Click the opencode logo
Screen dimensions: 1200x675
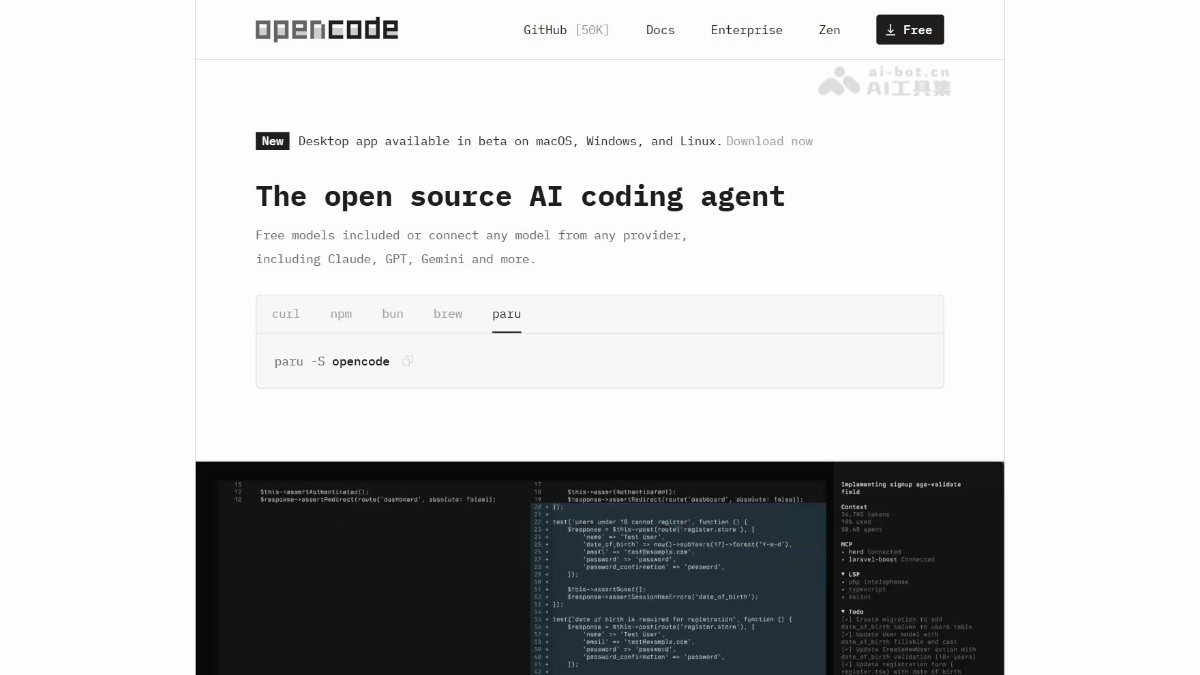coord(326,30)
